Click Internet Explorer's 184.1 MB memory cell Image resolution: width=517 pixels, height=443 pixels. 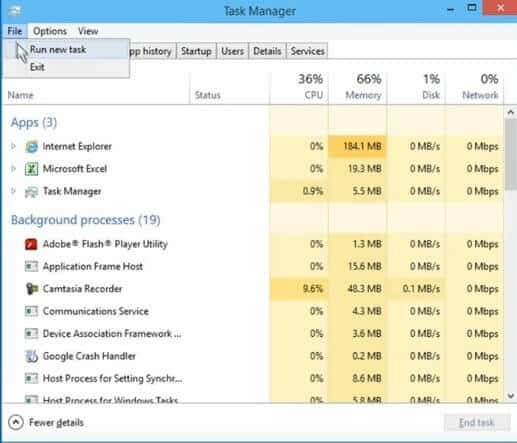[358, 146]
